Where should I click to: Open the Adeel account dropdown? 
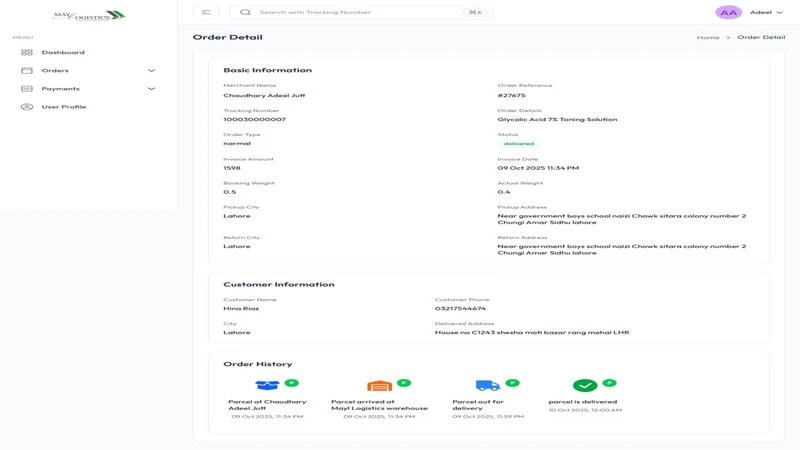click(766, 12)
